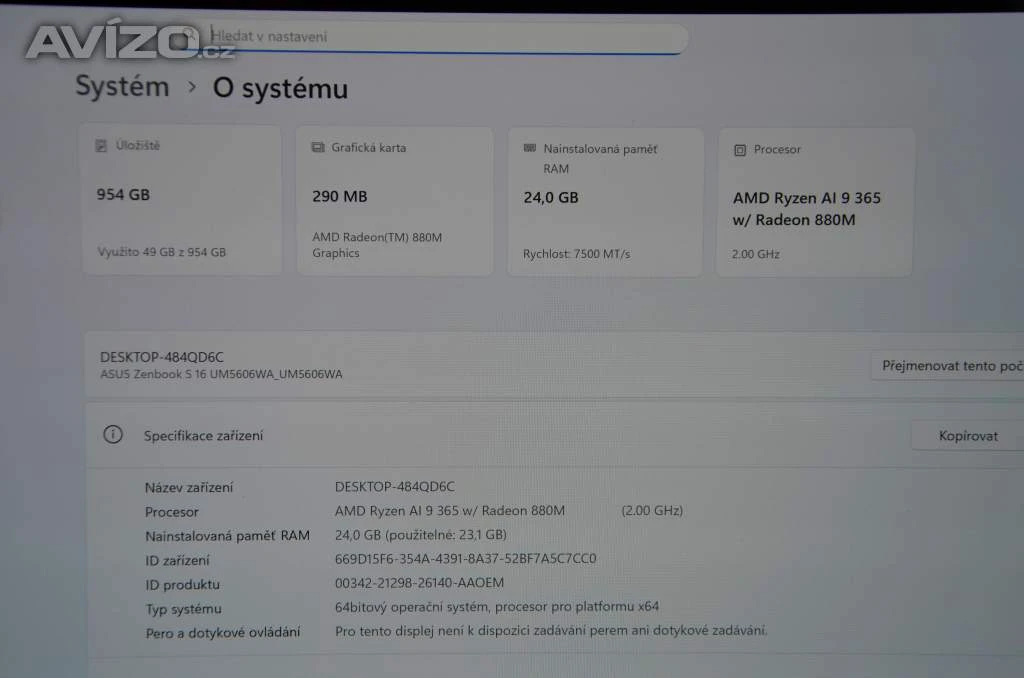
Task: Select the AMD Radeon(TM) 880M Graphics text
Action: pyautogui.click(x=376, y=245)
